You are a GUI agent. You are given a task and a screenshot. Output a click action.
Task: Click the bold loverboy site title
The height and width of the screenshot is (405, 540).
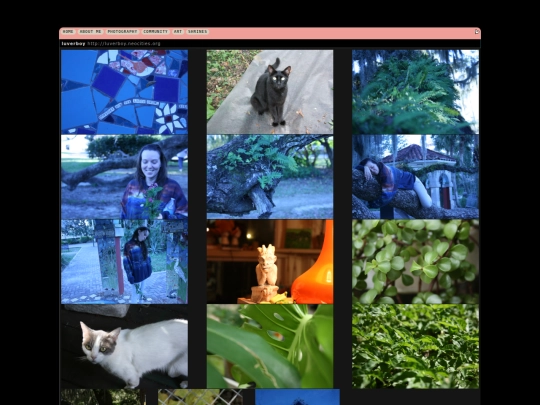[73, 43]
